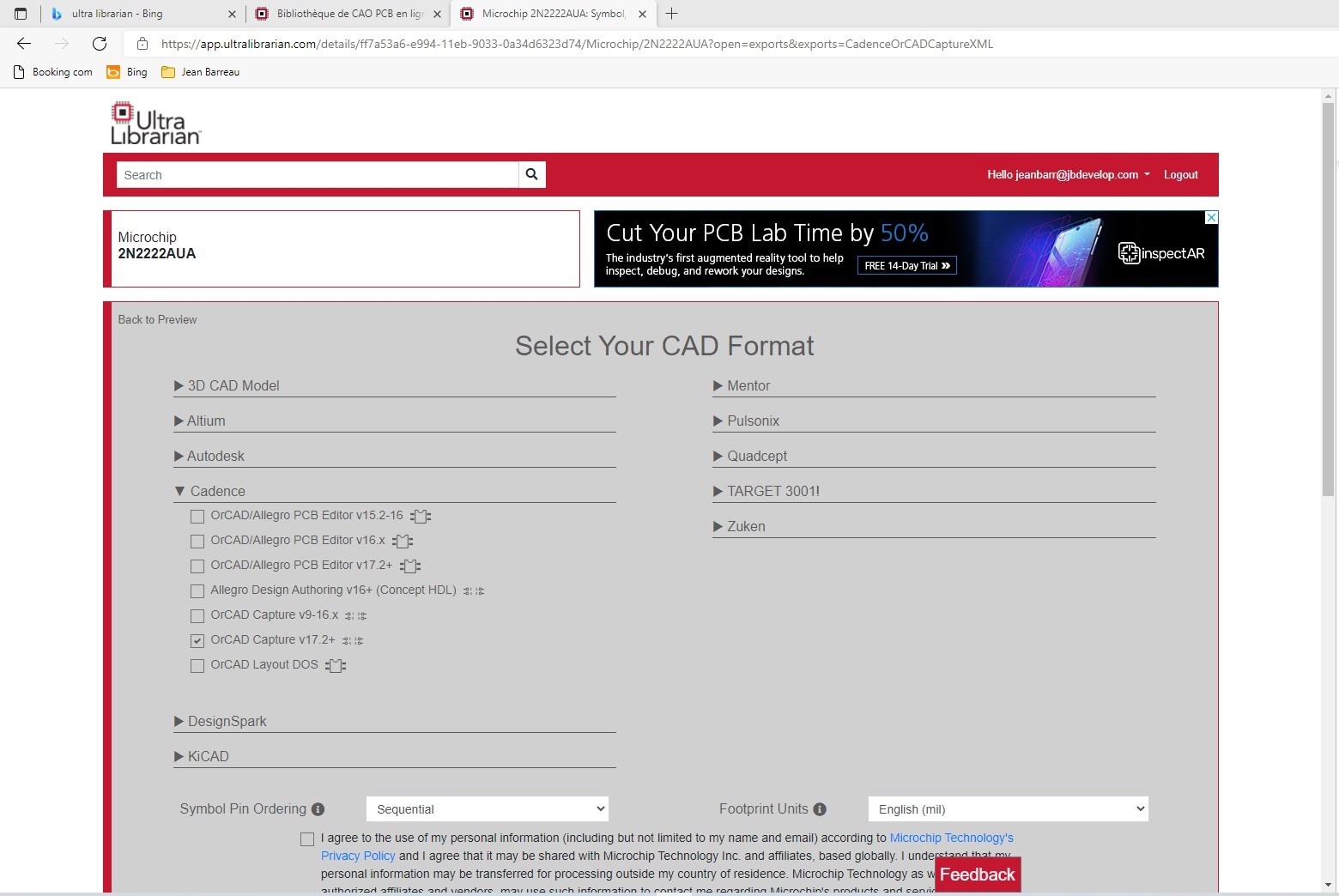Open a new browser tab

tap(671, 14)
